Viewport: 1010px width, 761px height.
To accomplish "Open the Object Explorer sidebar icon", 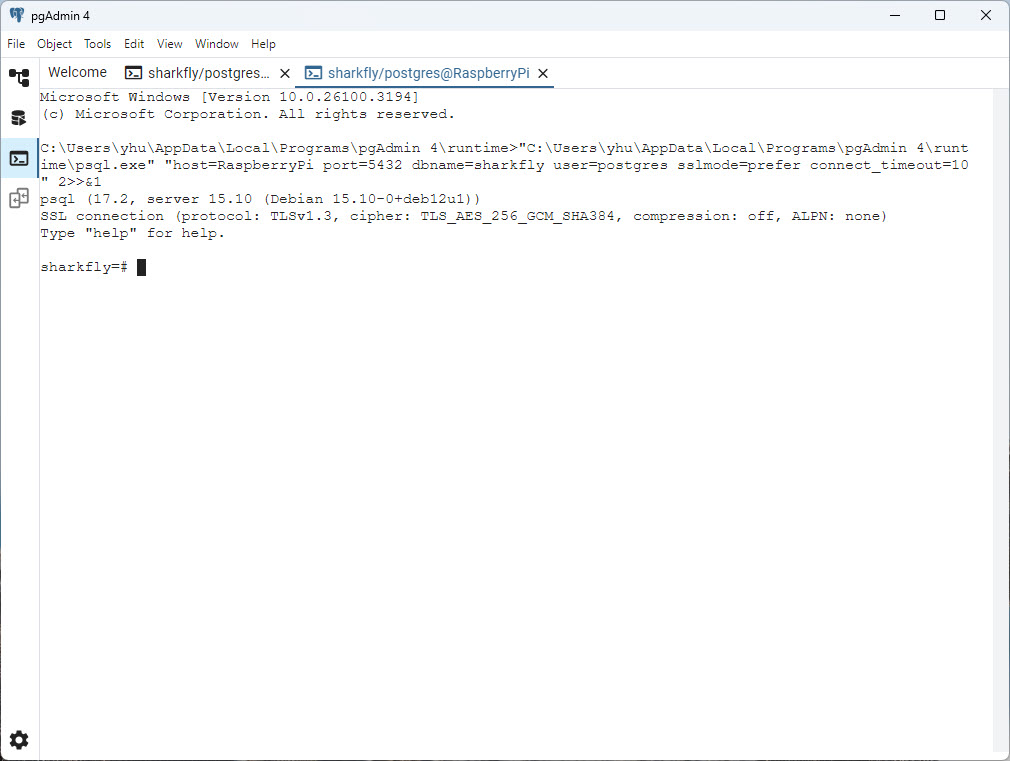I will [19, 77].
